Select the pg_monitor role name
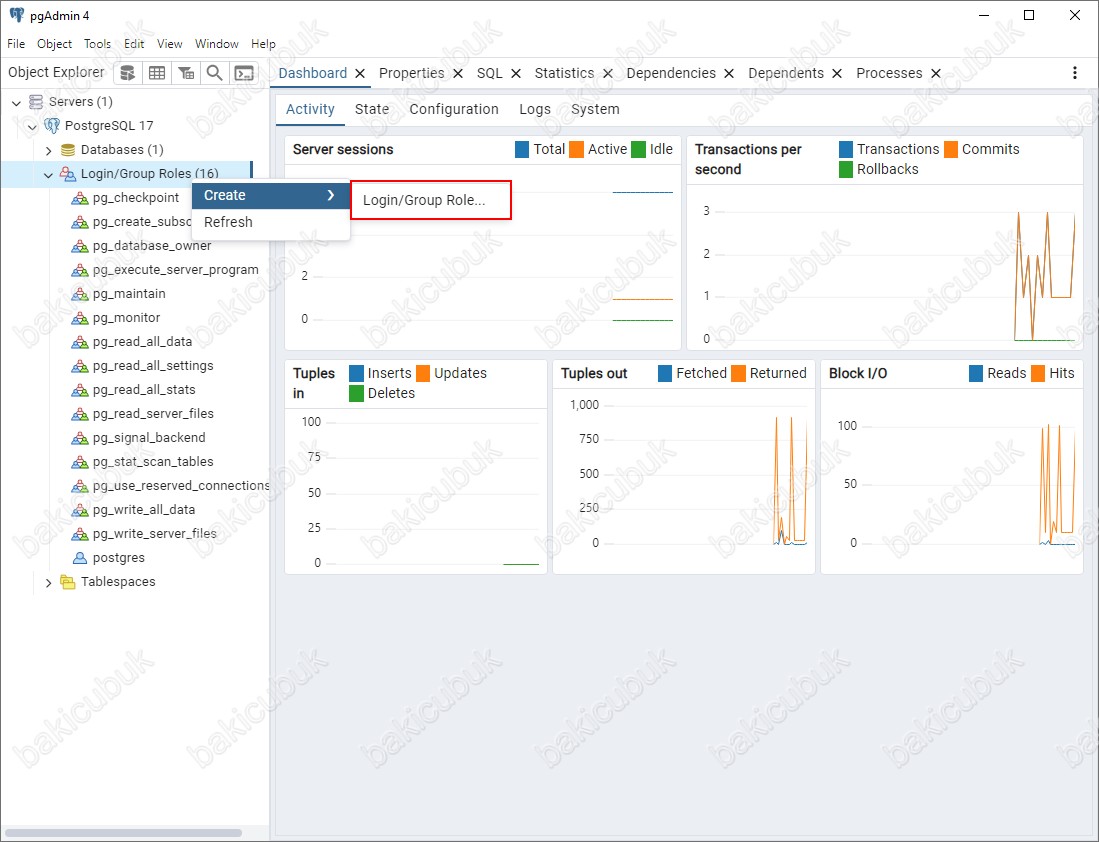The width and height of the screenshot is (1099, 842). click(x=126, y=318)
